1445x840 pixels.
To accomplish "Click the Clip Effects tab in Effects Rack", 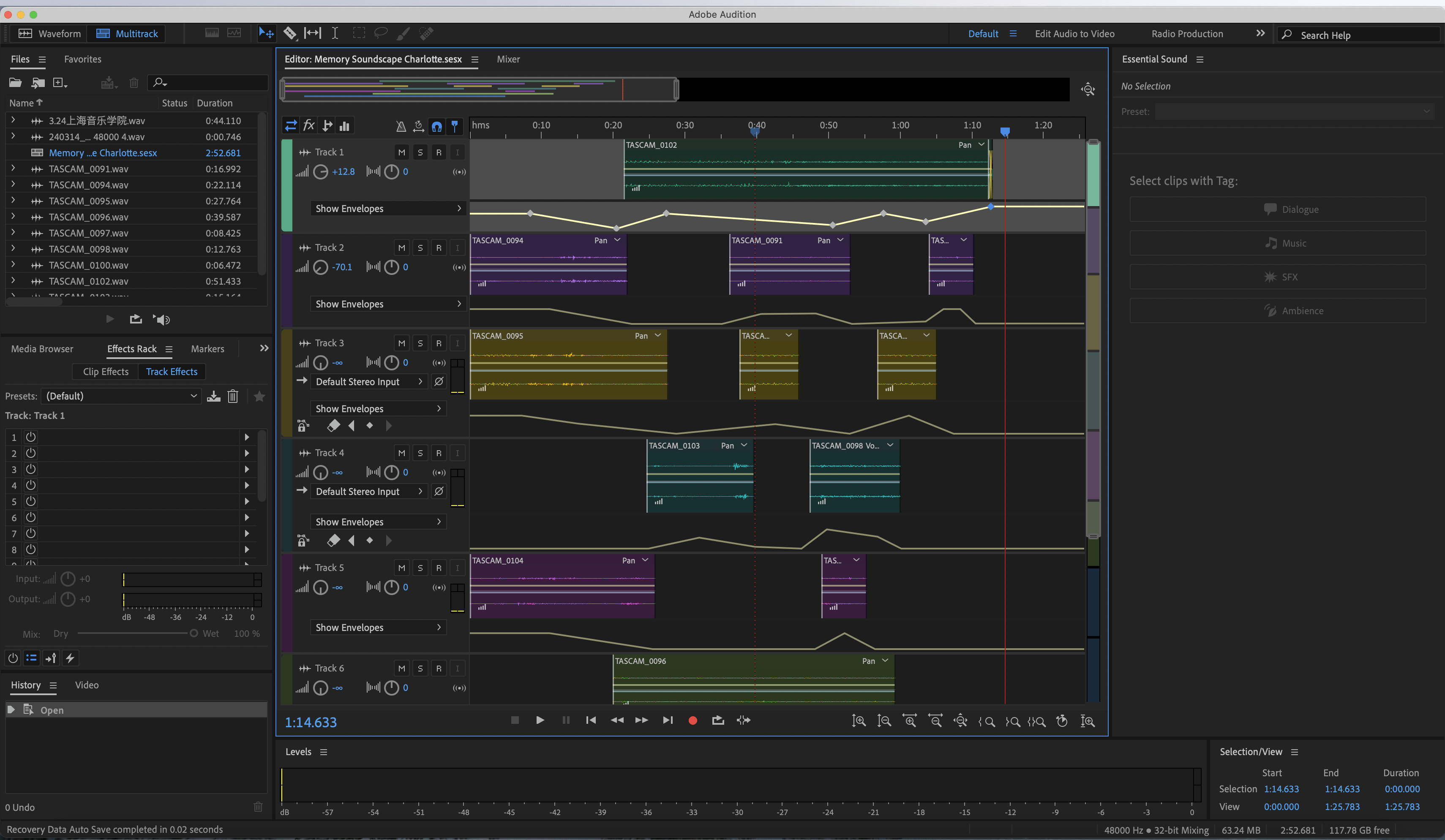I will click(x=105, y=371).
